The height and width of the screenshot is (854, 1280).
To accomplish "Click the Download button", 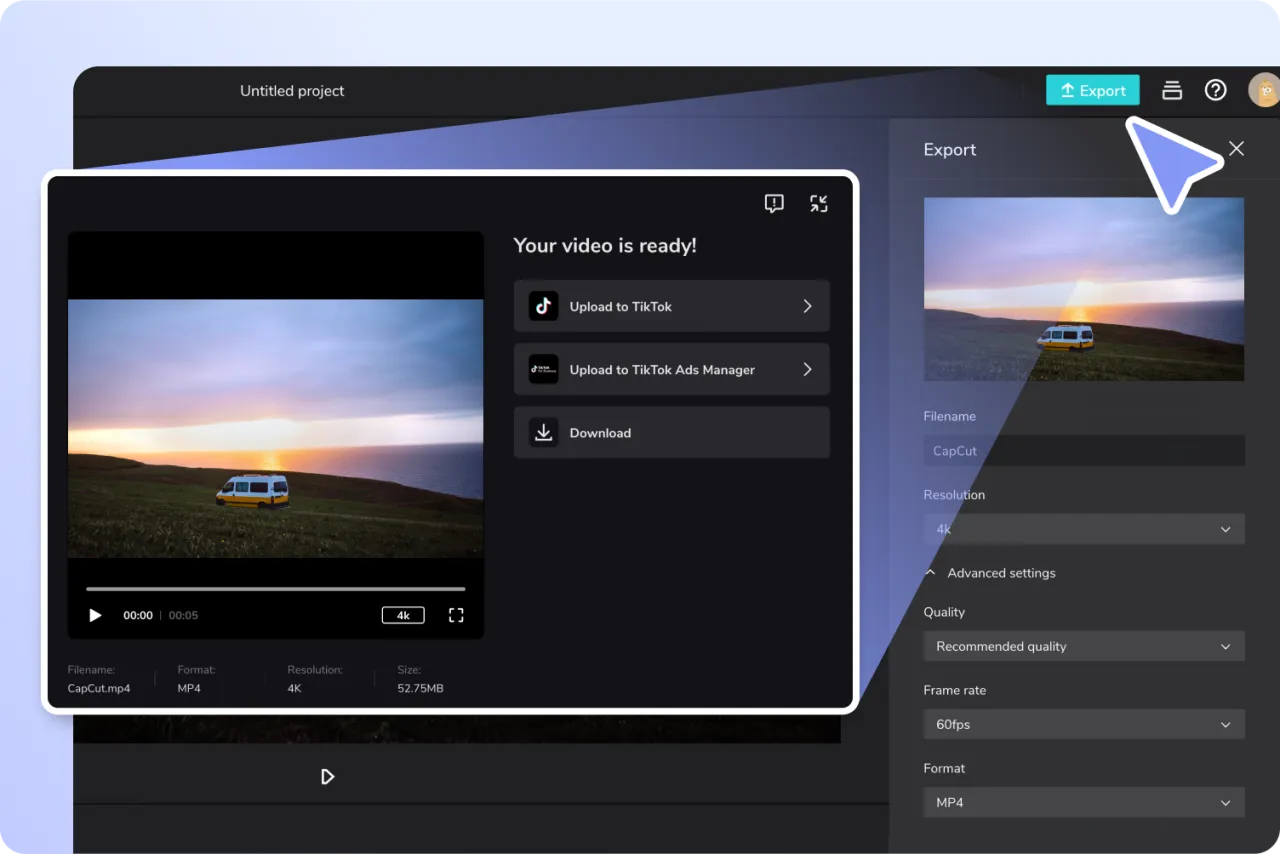I will (x=671, y=432).
